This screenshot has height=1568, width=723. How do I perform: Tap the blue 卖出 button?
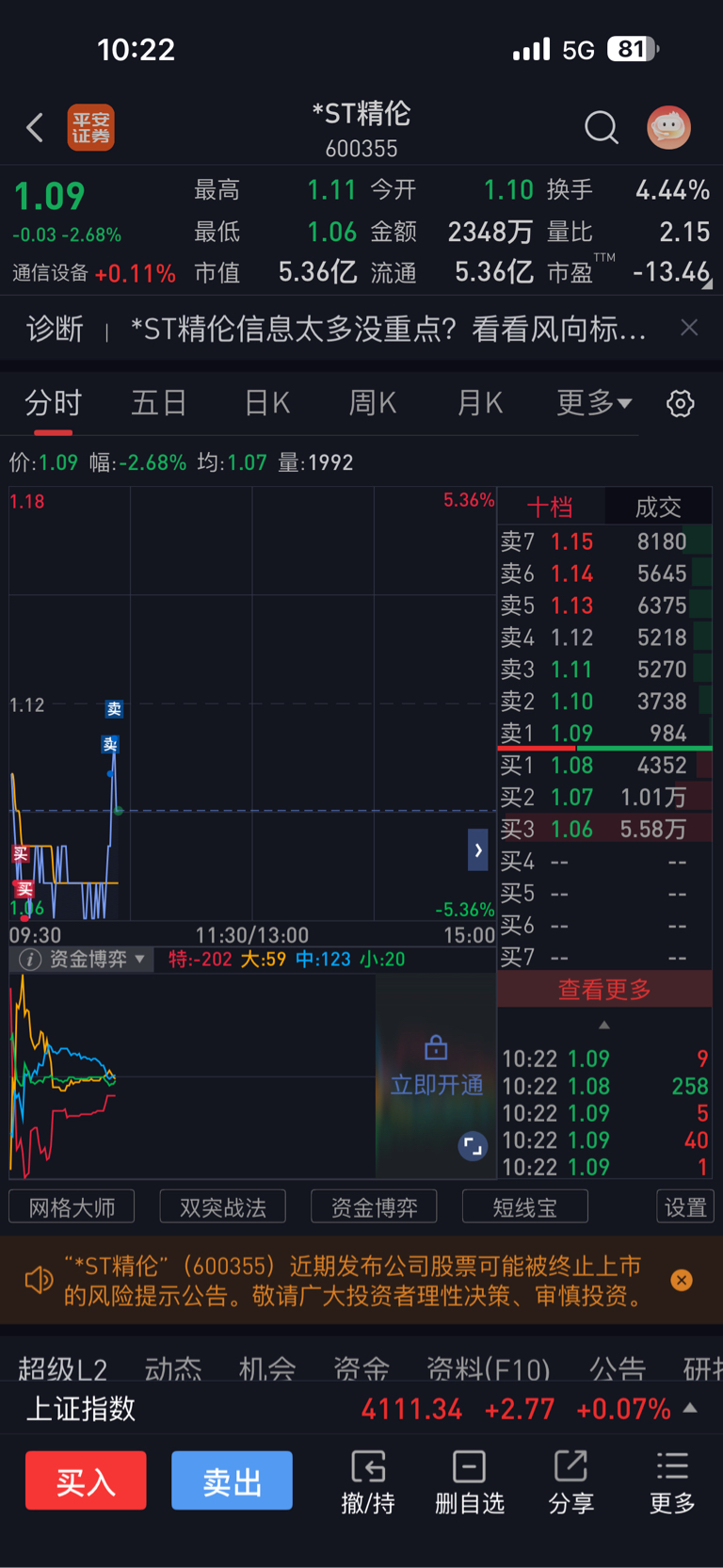232,1481
